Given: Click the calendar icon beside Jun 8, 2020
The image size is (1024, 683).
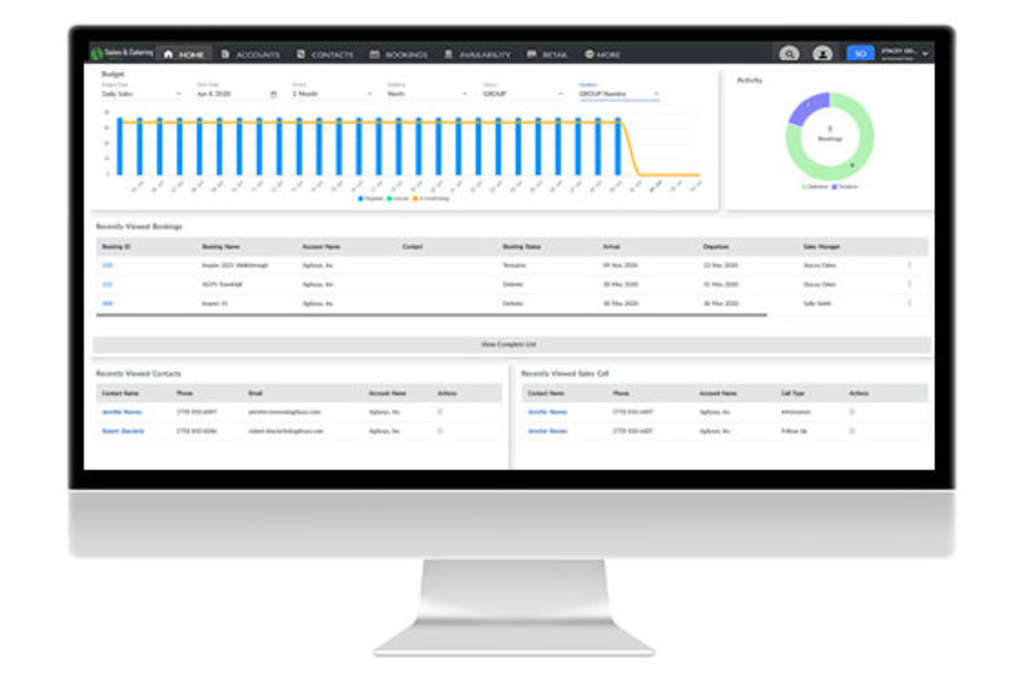Looking at the screenshot, I should coord(273,94).
